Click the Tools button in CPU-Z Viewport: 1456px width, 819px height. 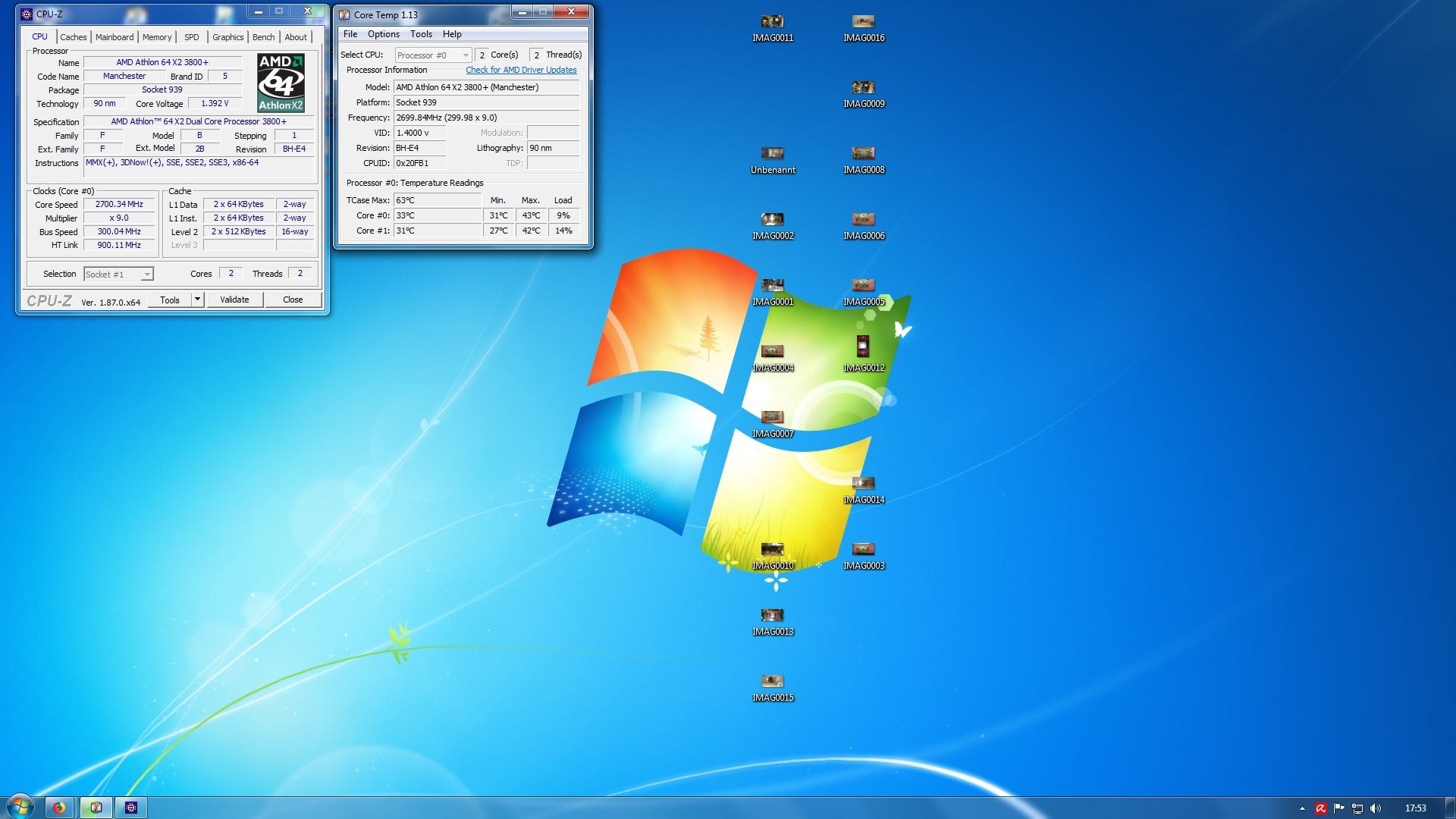click(170, 300)
